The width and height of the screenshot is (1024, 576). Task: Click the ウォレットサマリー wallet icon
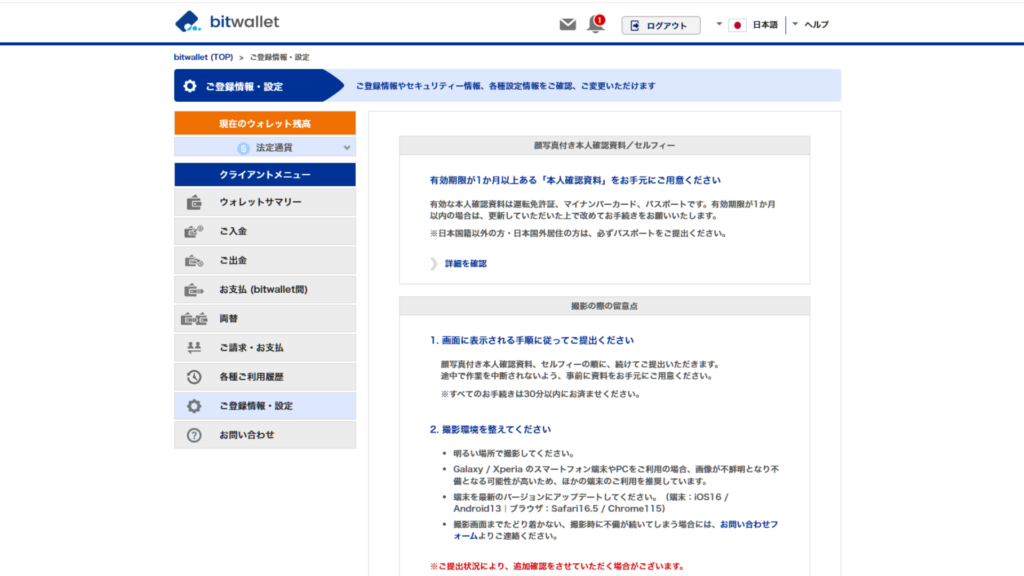click(x=194, y=202)
